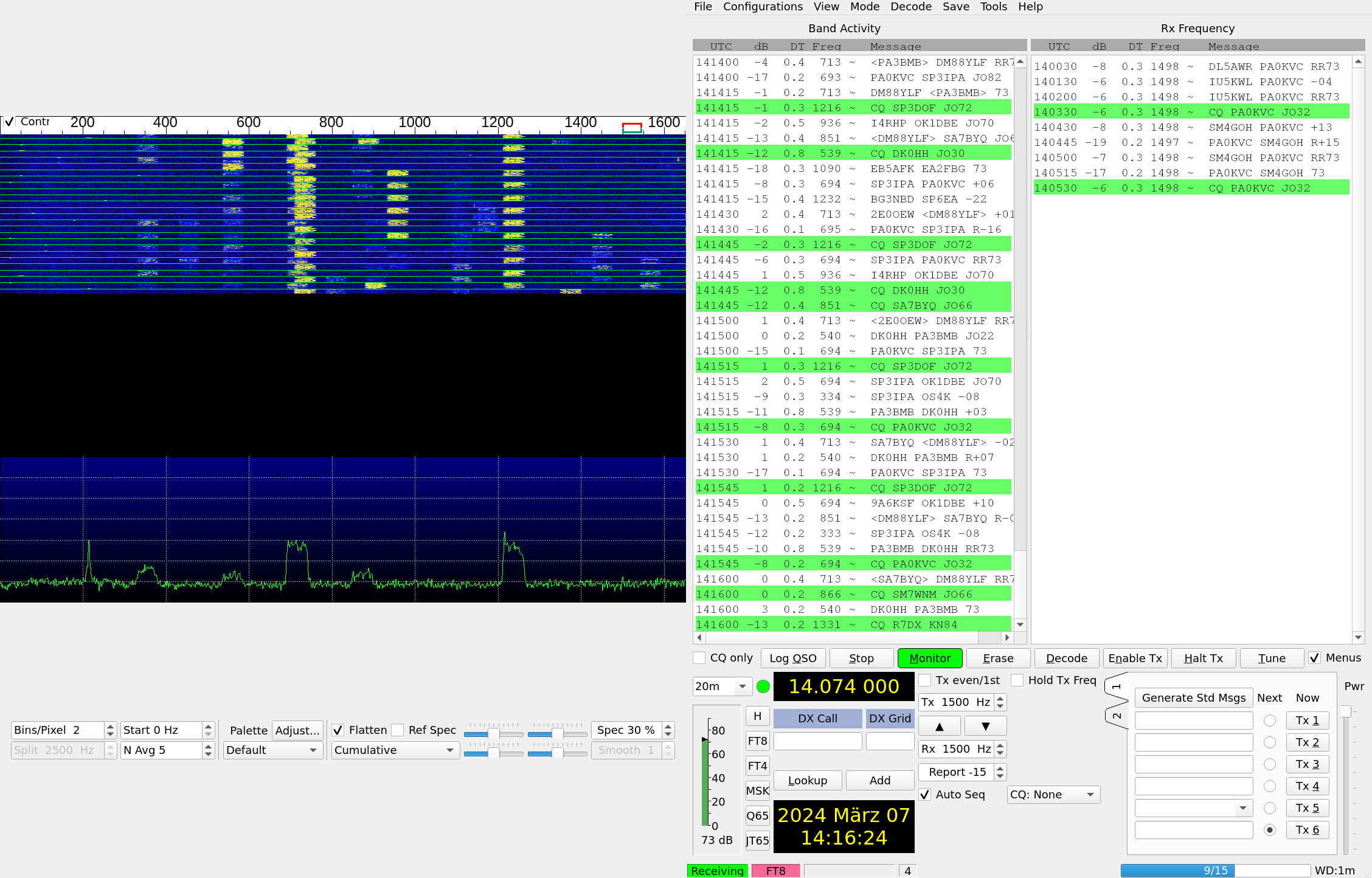Image resolution: width=1372 pixels, height=878 pixels.
Task: Click the Tune button
Action: click(x=1272, y=658)
